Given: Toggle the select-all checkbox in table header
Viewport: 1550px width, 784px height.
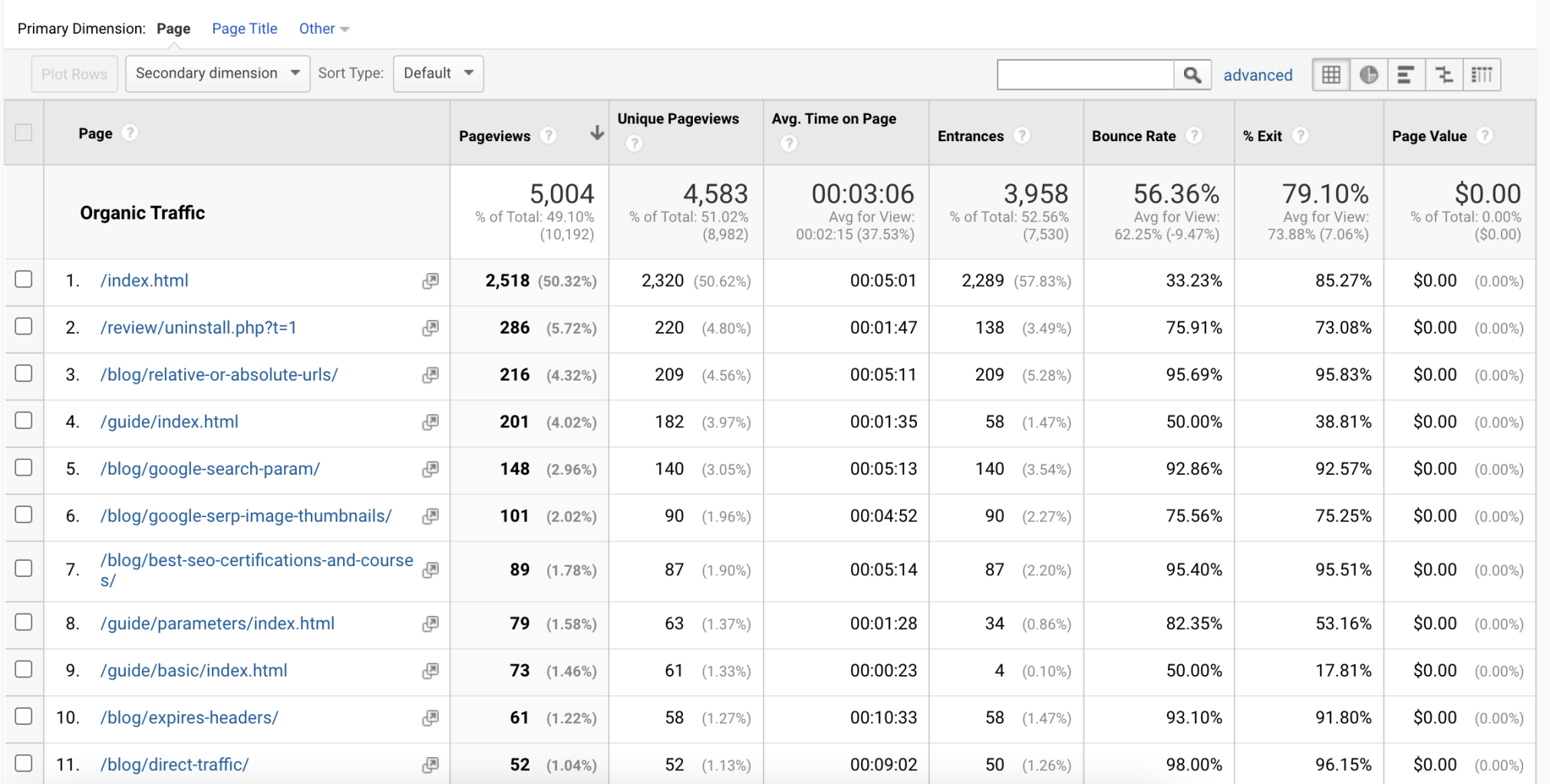Looking at the screenshot, I should (24, 132).
